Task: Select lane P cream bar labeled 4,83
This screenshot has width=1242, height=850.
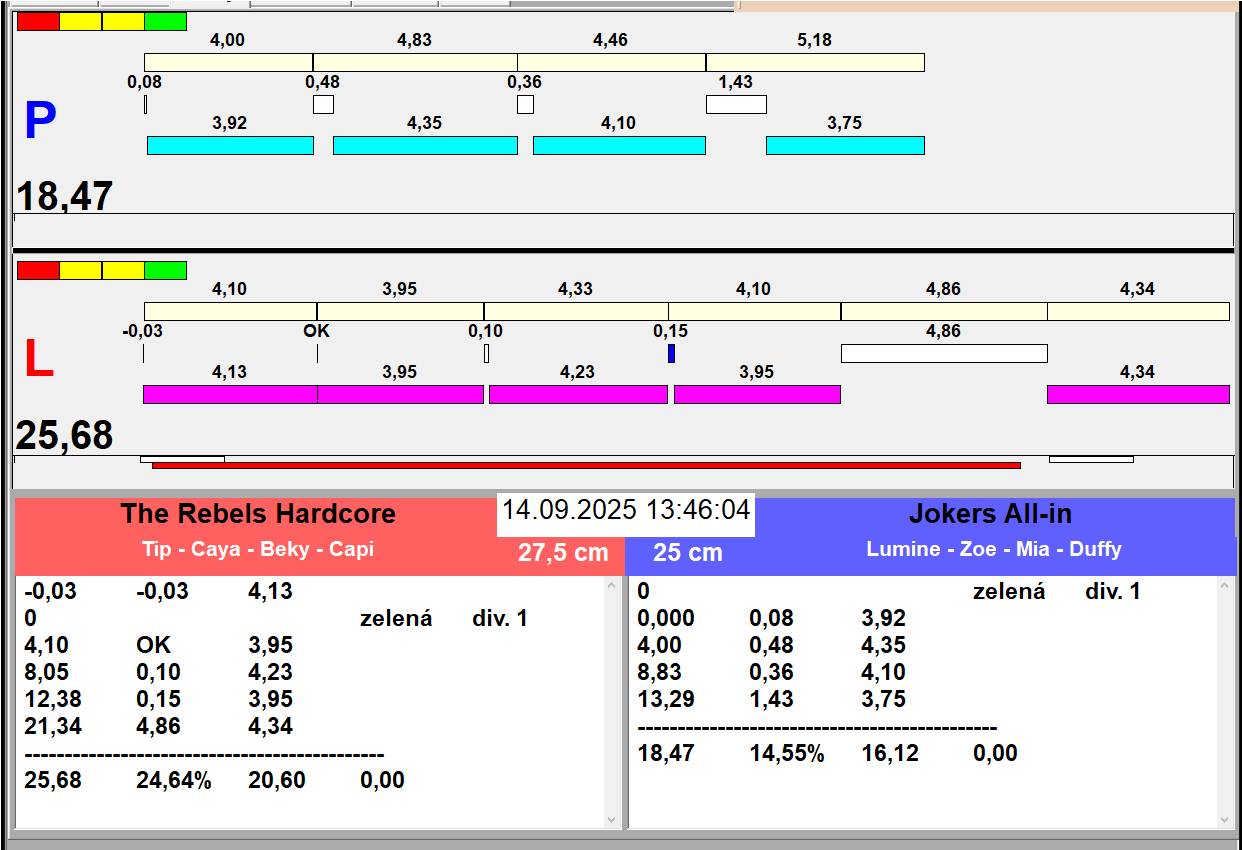Action: (415, 62)
